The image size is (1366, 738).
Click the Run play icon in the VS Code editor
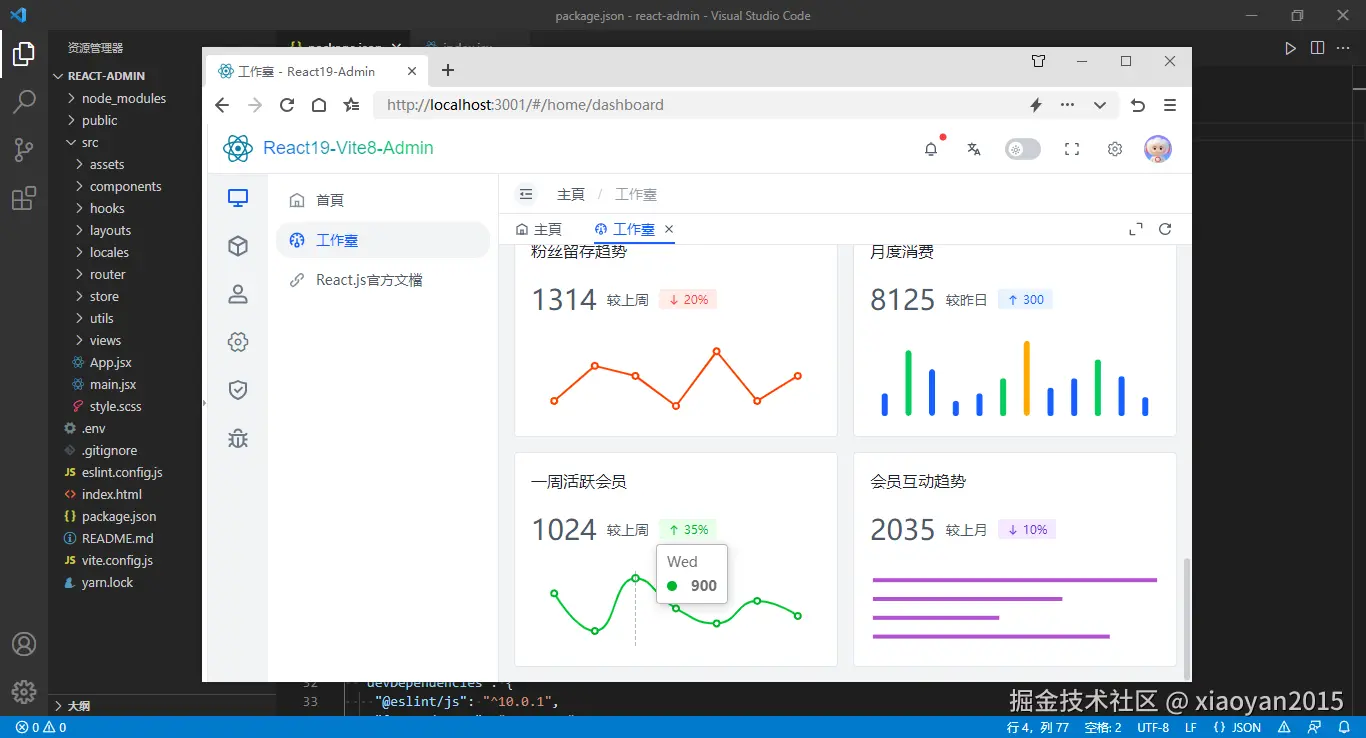pos(1291,48)
